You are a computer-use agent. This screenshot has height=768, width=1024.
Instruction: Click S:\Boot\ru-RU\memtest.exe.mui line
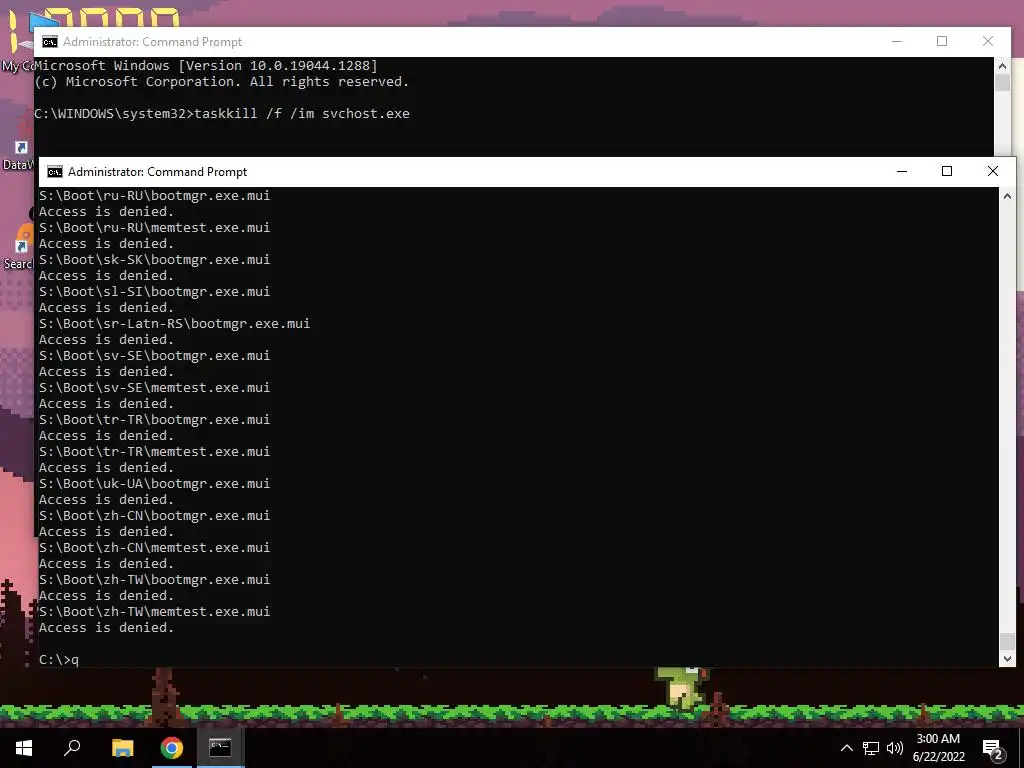click(154, 227)
